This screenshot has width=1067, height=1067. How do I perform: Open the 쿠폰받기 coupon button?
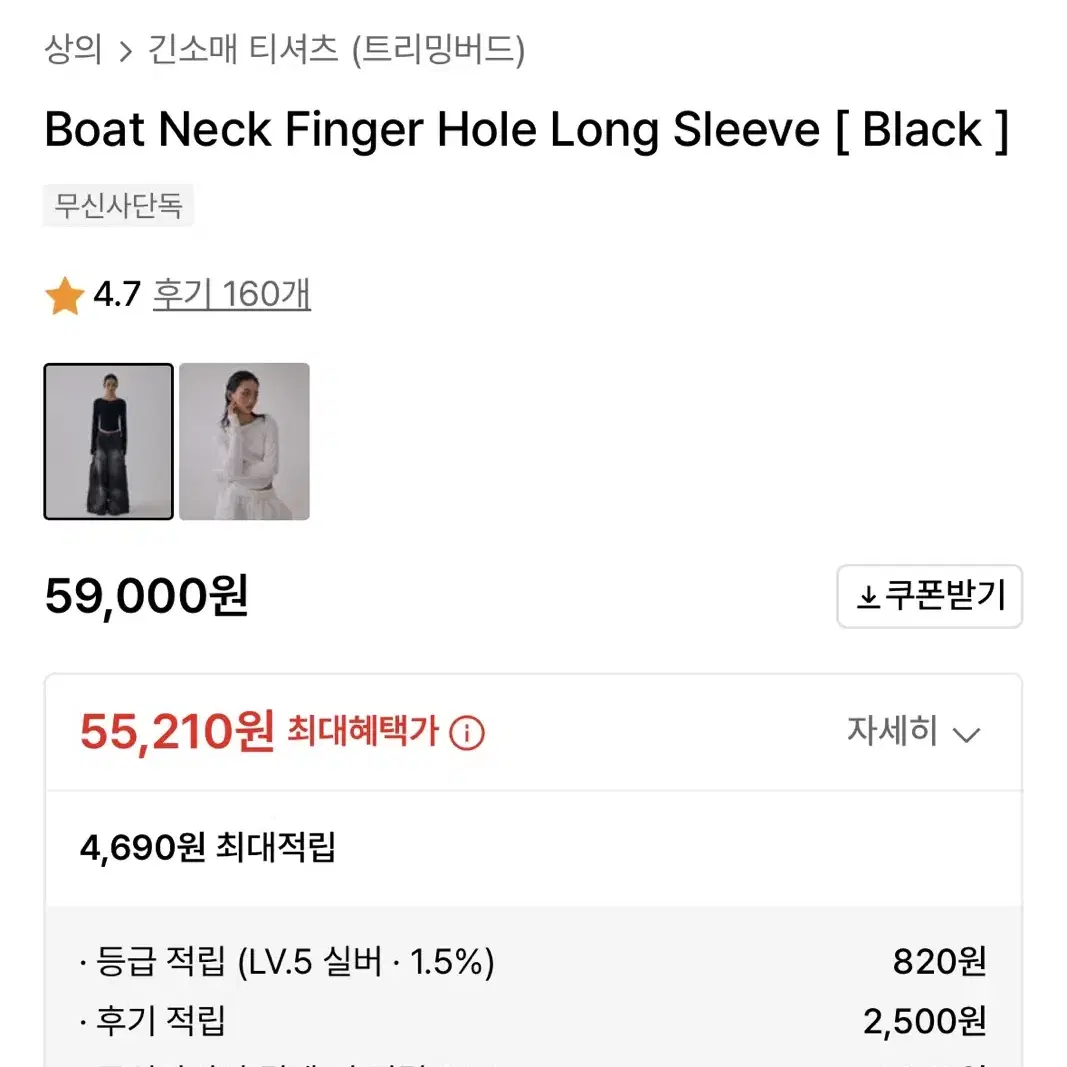pyautogui.click(x=930, y=596)
